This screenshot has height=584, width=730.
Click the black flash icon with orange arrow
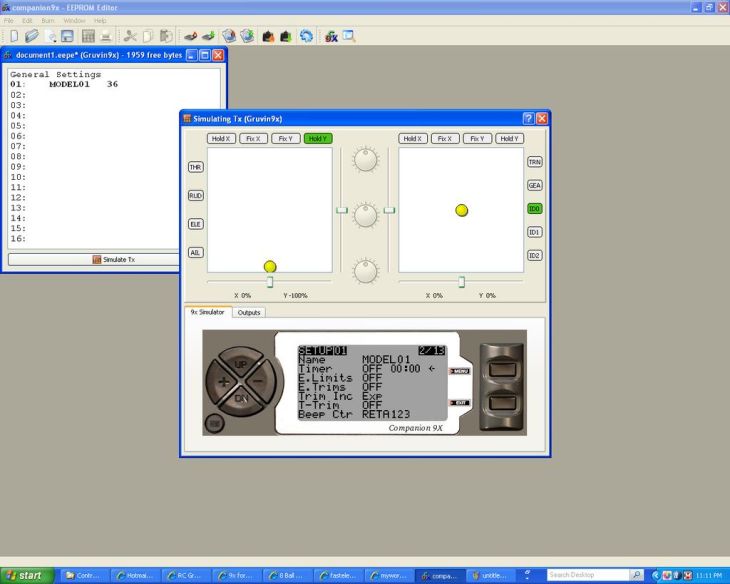point(268,36)
